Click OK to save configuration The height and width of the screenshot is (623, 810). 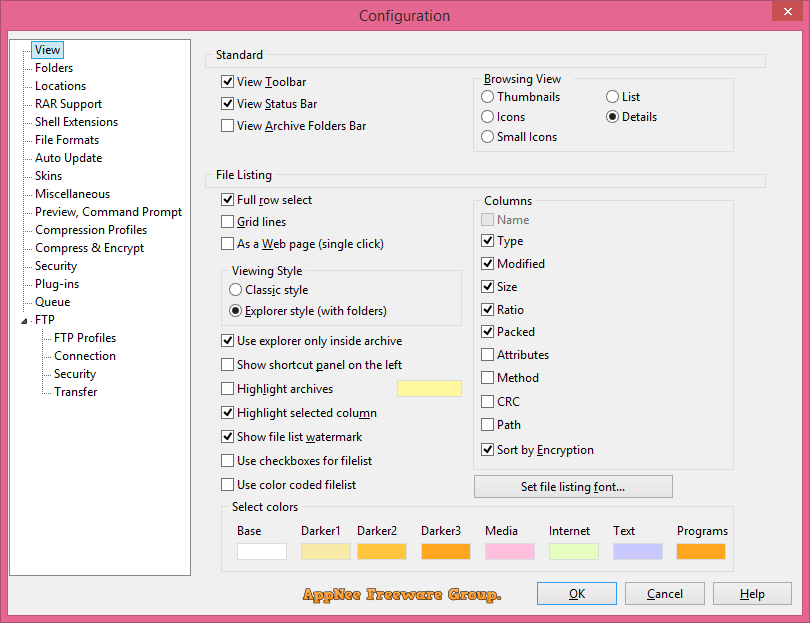click(577, 594)
